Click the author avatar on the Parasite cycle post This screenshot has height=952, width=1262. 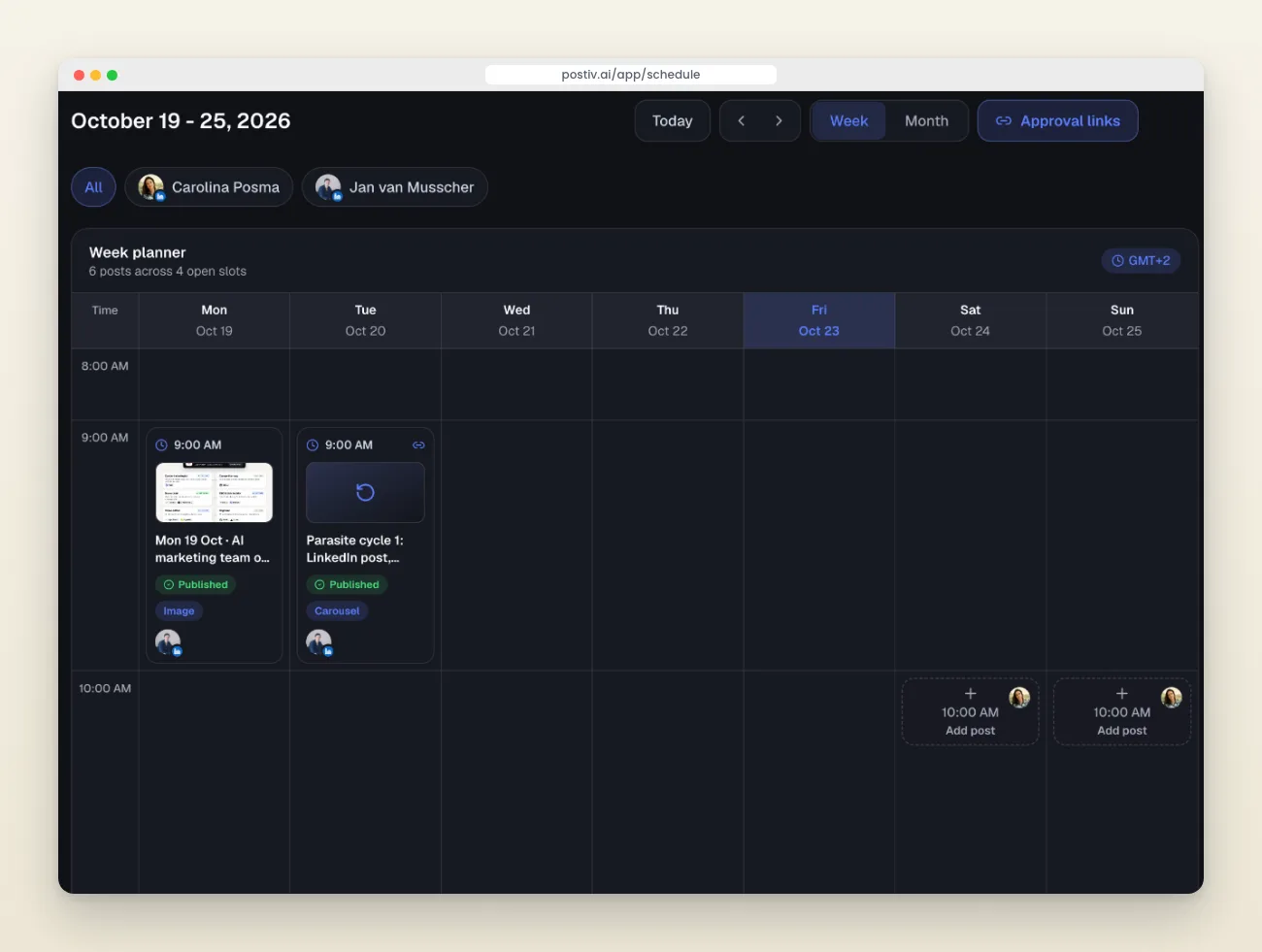[319, 641]
